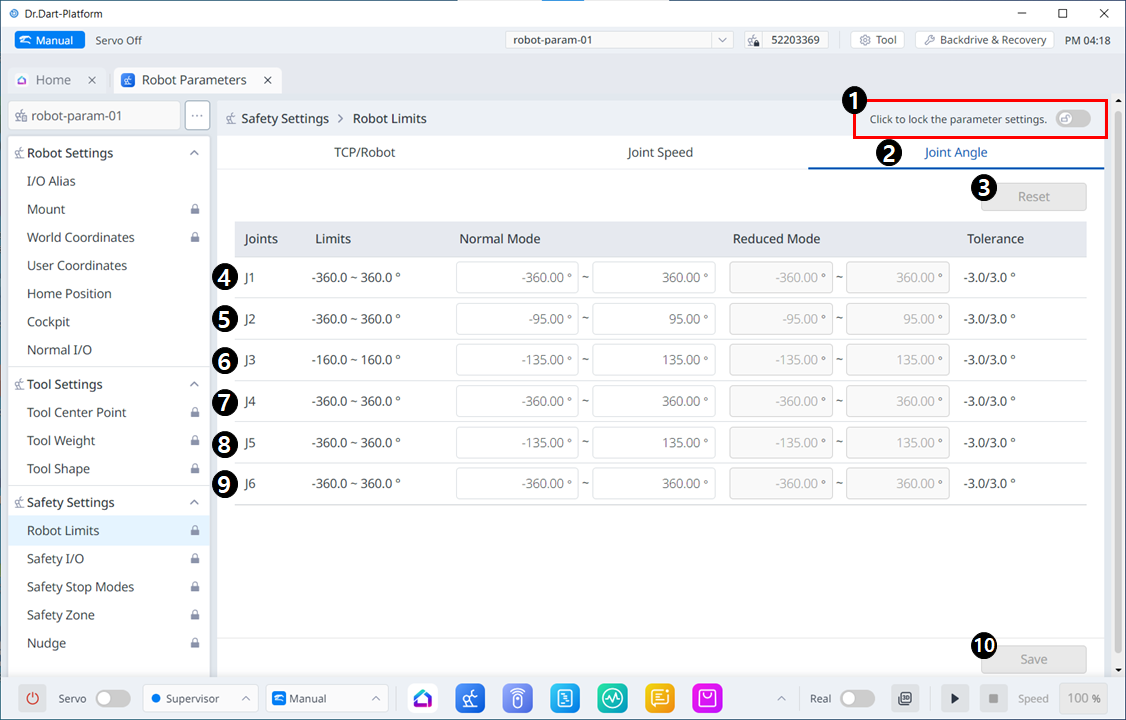
Task: Toggle the Servo switch on
Action: click(x=112, y=698)
